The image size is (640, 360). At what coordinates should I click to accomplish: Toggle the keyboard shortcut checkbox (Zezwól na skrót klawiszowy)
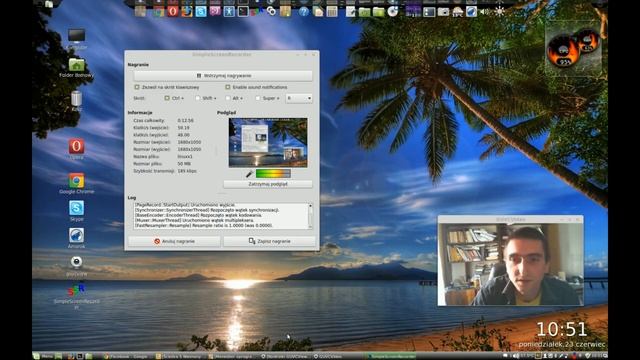click(x=137, y=87)
